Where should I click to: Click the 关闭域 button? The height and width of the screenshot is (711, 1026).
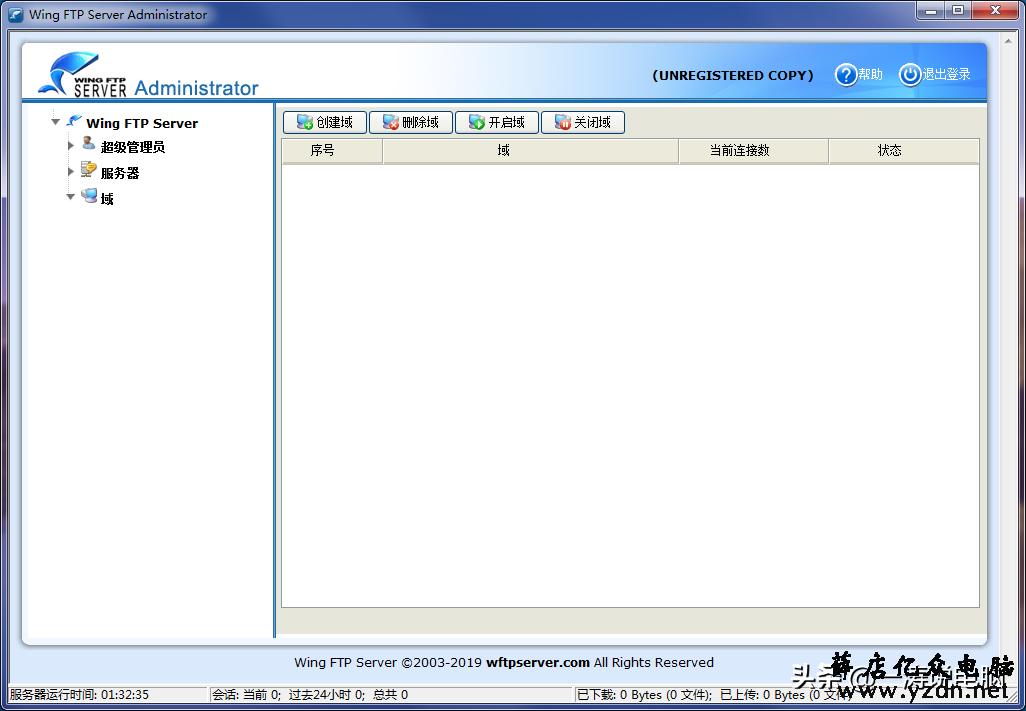pyautogui.click(x=583, y=122)
